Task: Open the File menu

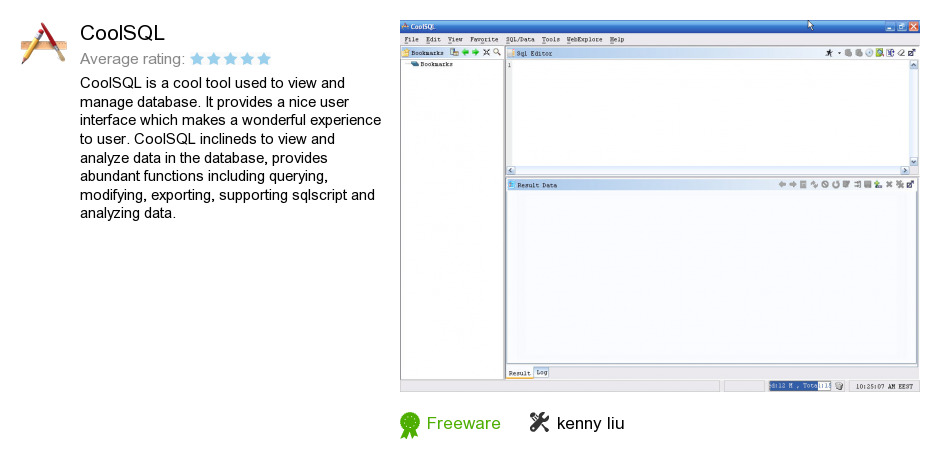Action: (411, 40)
